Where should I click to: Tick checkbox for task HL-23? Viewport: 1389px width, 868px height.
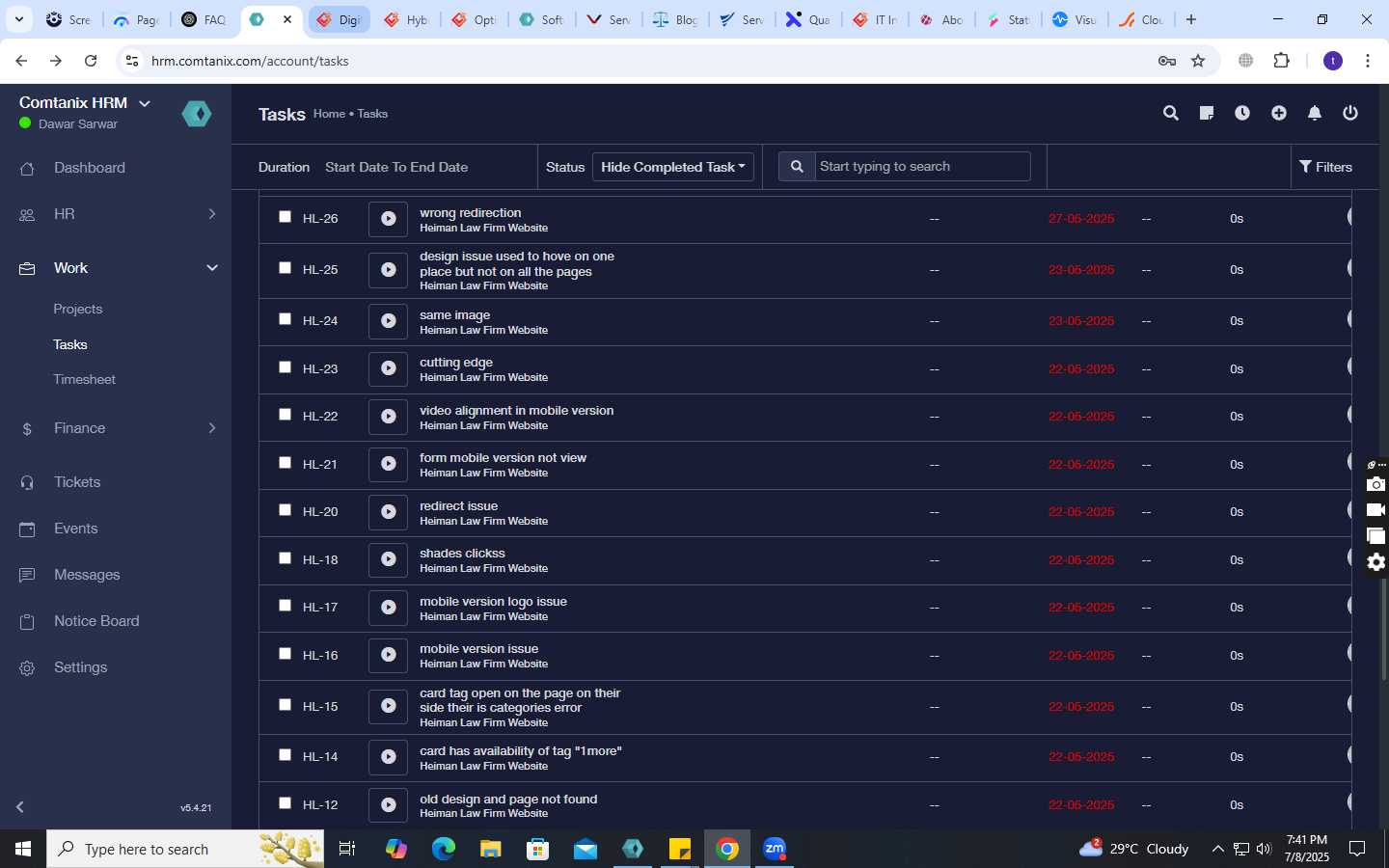click(x=285, y=367)
